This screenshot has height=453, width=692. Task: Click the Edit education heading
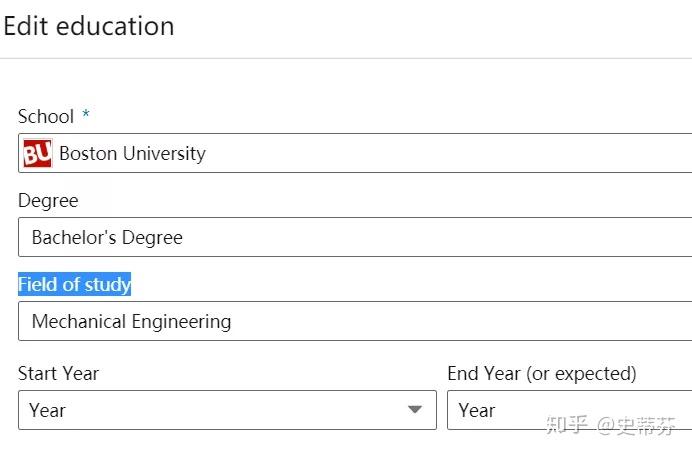[x=89, y=26]
